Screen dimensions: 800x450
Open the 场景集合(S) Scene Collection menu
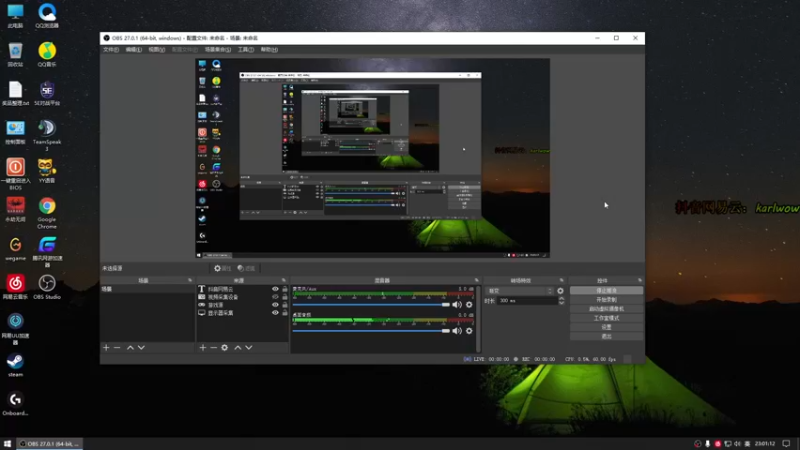(x=218, y=49)
